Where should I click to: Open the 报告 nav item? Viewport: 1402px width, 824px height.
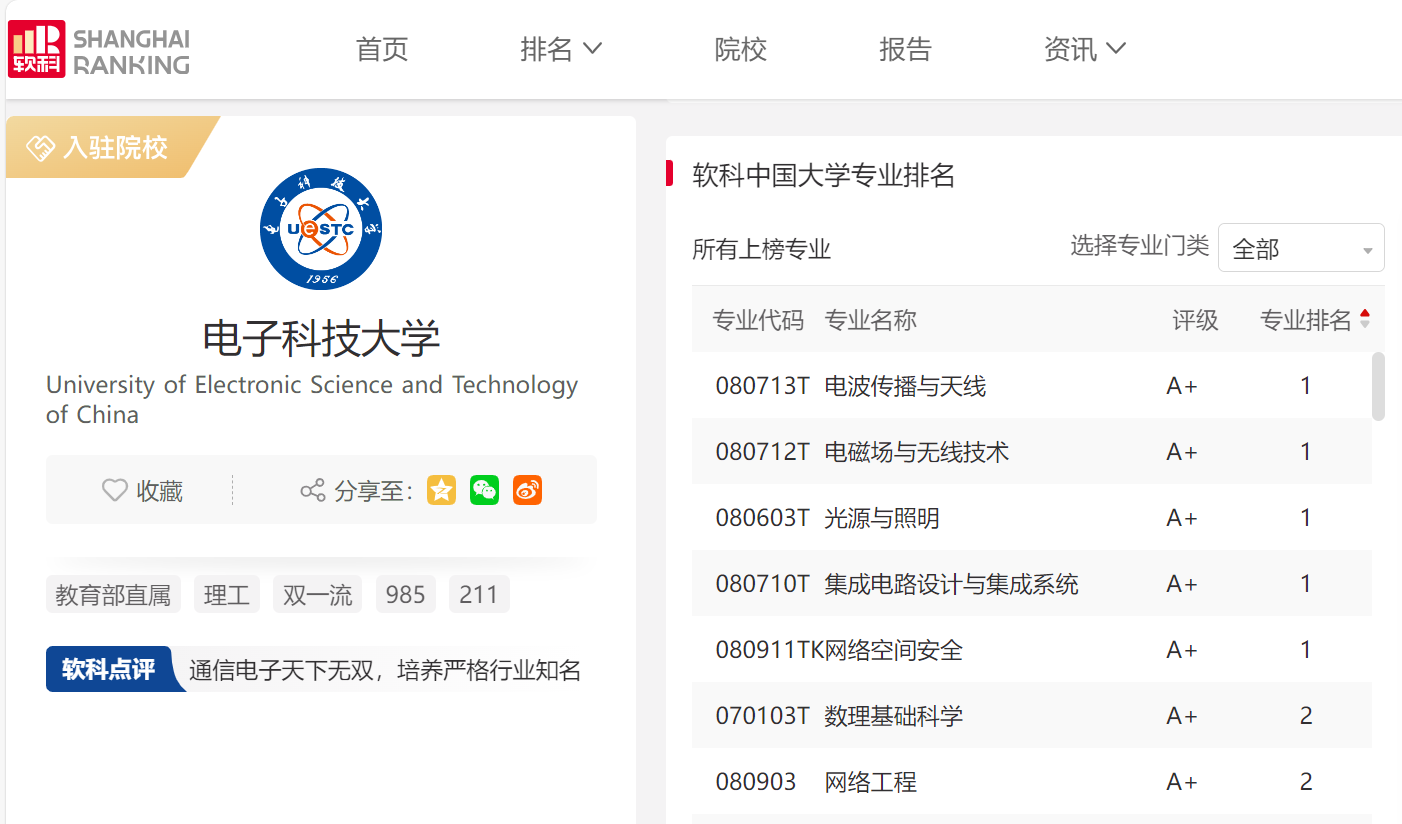point(905,49)
